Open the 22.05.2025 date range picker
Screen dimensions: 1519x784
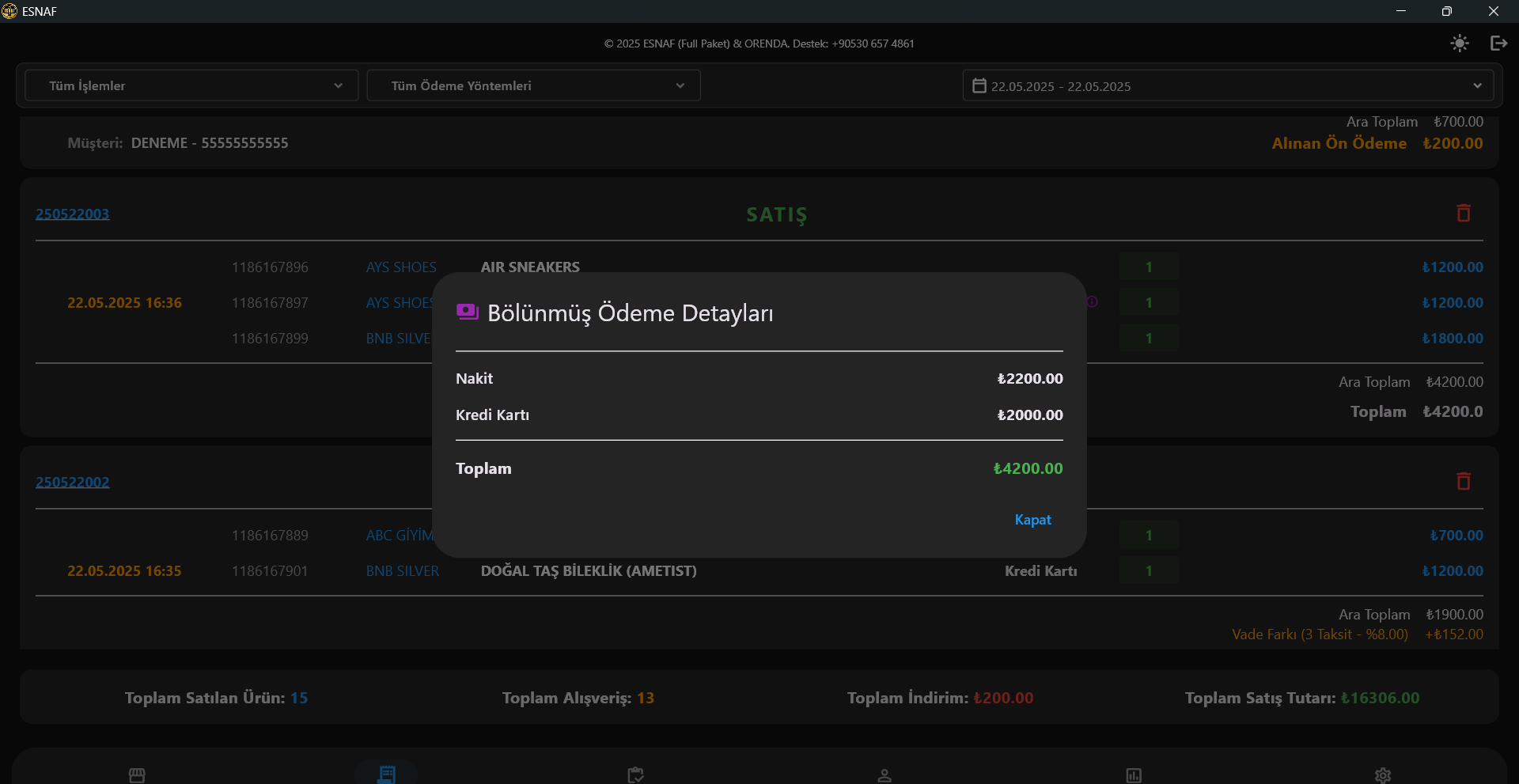(x=1227, y=85)
